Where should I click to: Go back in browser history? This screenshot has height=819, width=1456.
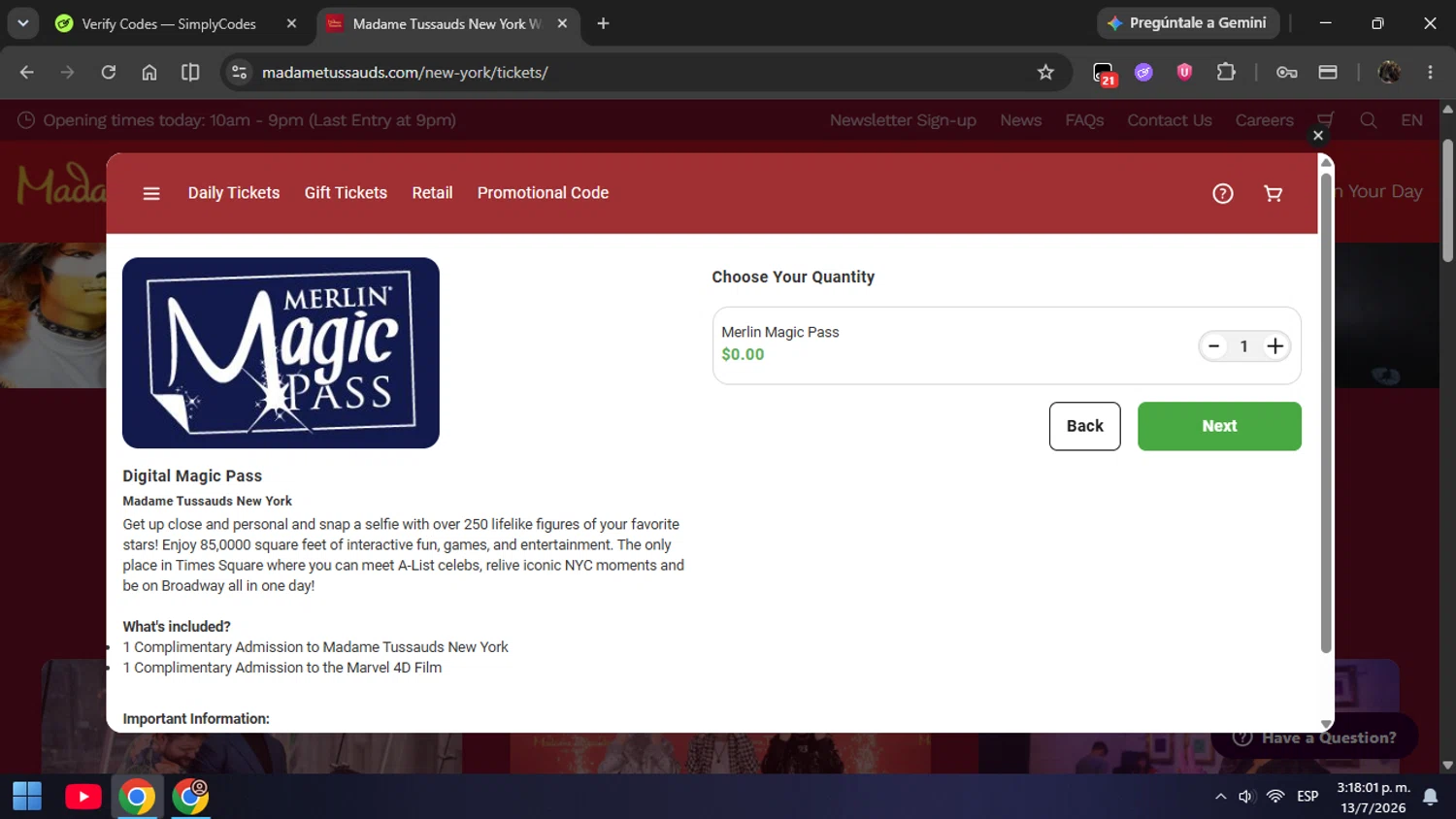point(27,72)
